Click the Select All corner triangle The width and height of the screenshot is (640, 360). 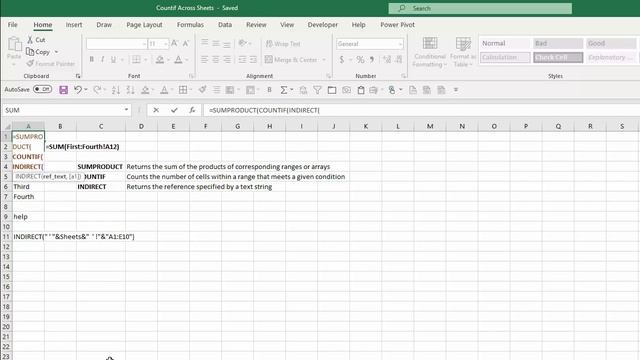7,127
